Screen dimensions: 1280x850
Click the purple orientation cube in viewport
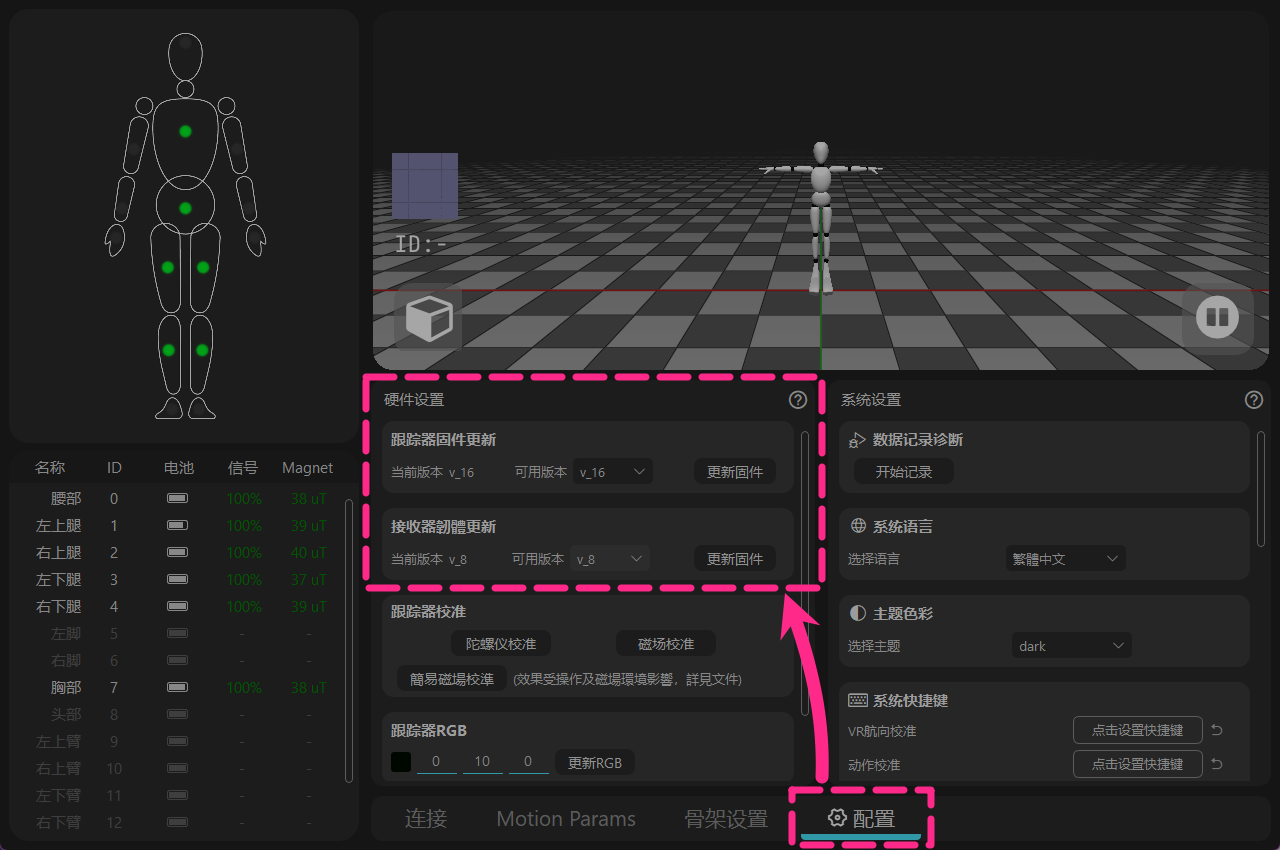click(425, 186)
